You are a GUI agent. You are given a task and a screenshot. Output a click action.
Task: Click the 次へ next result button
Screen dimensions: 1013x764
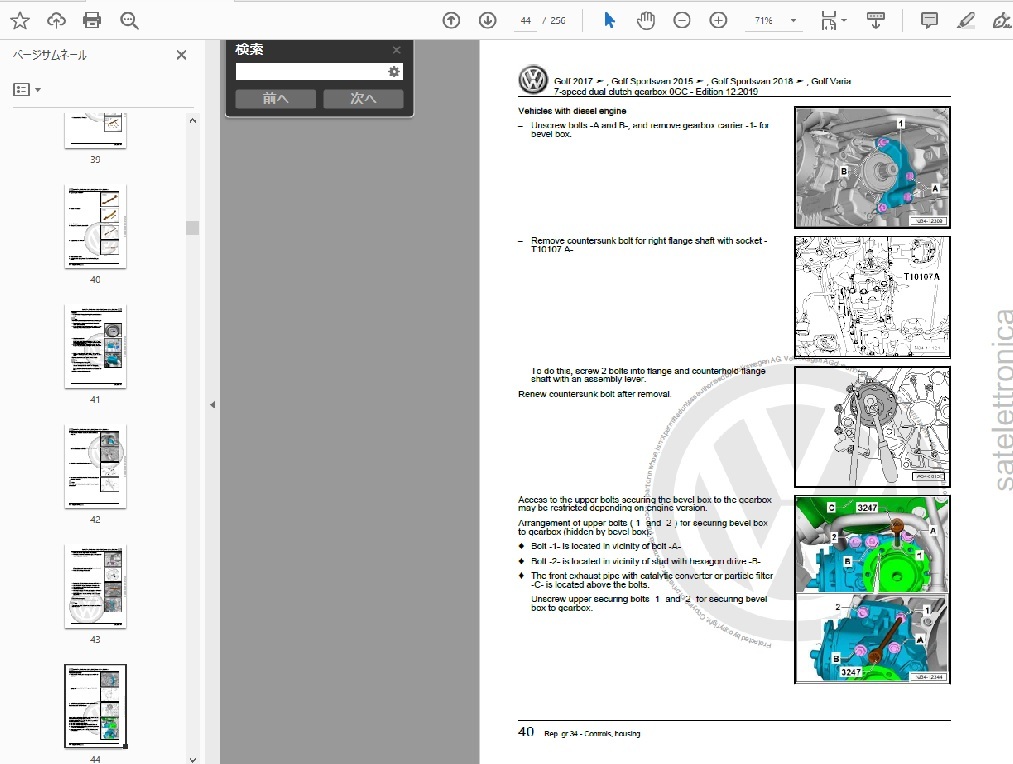363,98
